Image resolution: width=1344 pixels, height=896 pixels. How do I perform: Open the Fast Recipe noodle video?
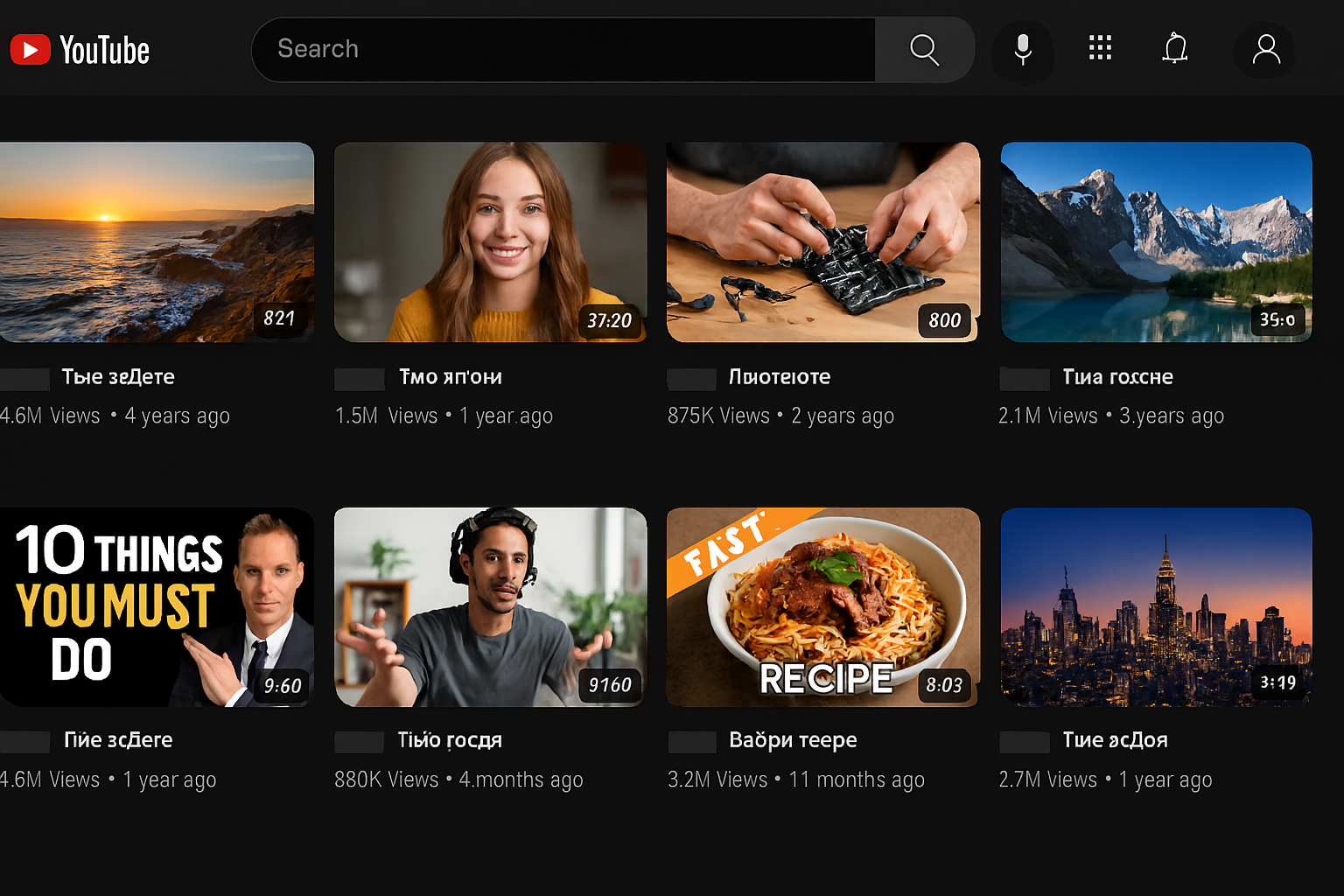(x=822, y=607)
